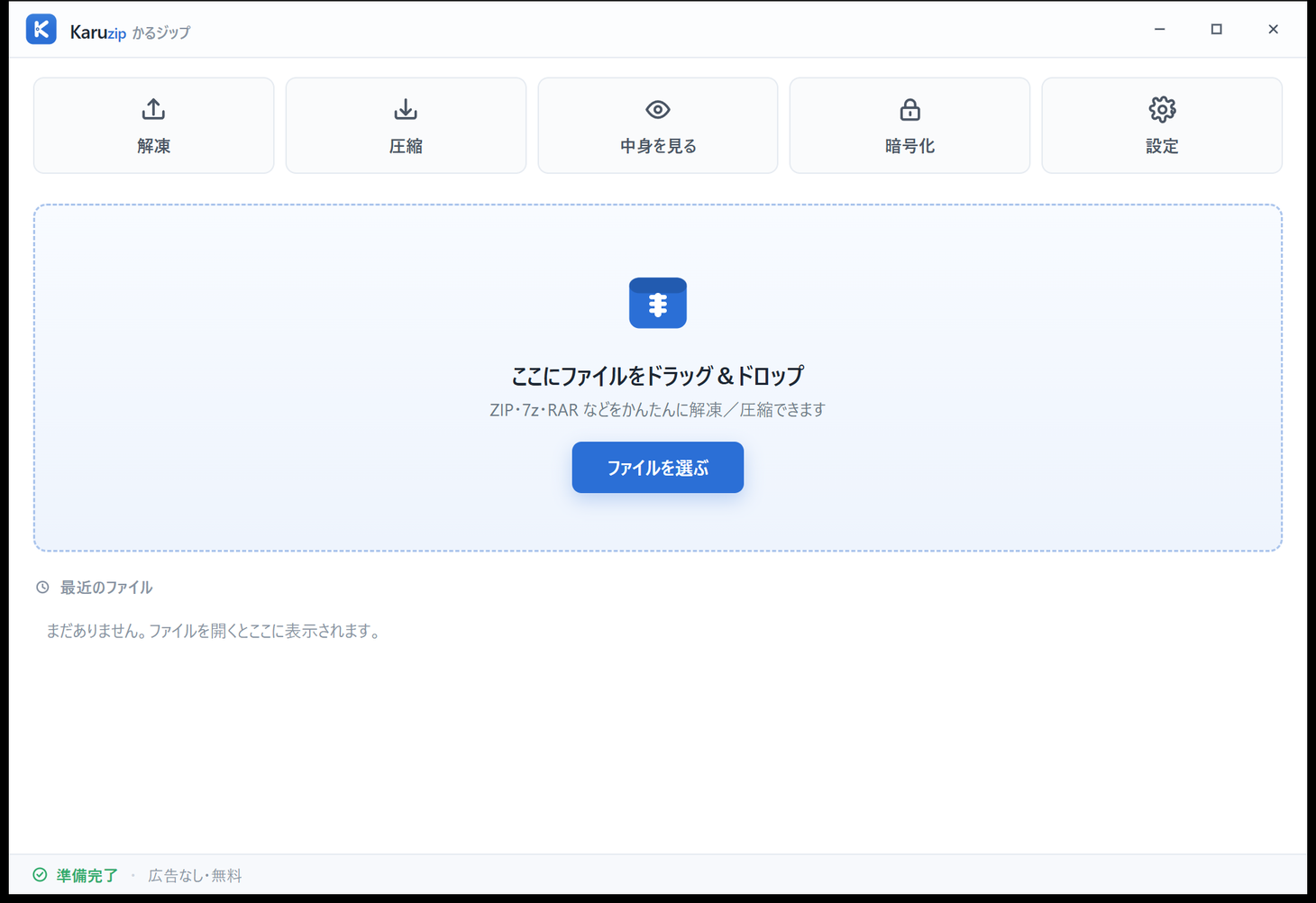The image size is (1316, 903).
Task: Click the green check status icon
Action: click(40, 875)
